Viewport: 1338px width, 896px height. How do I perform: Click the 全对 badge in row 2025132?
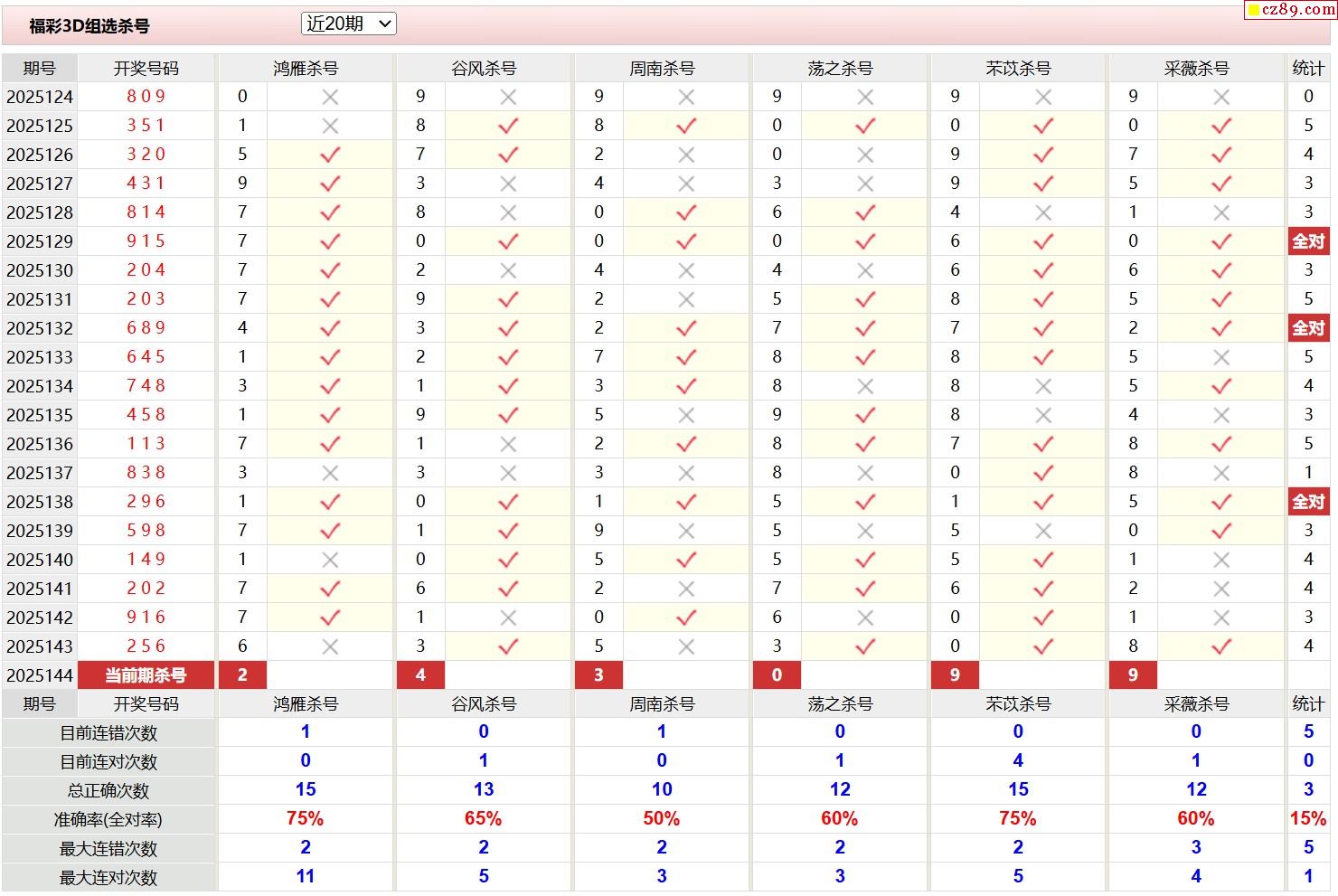pos(1308,328)
